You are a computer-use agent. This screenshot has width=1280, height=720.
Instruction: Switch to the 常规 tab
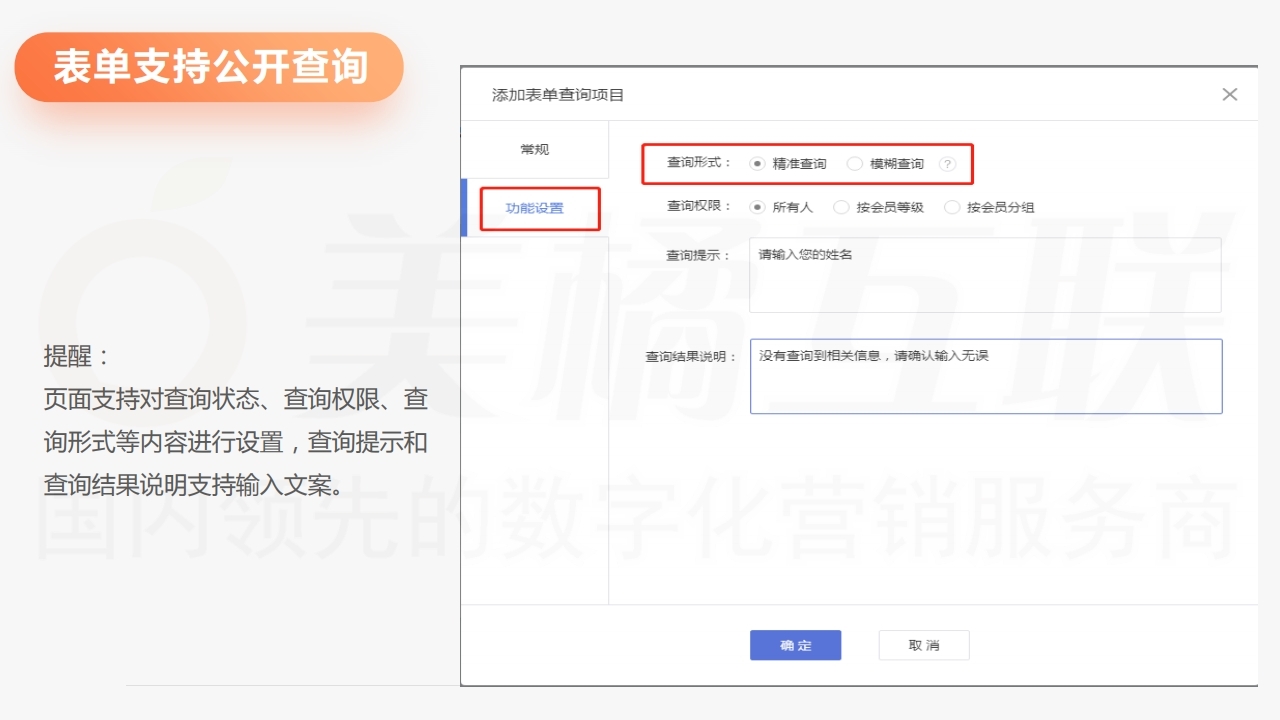tap(535, 150)
